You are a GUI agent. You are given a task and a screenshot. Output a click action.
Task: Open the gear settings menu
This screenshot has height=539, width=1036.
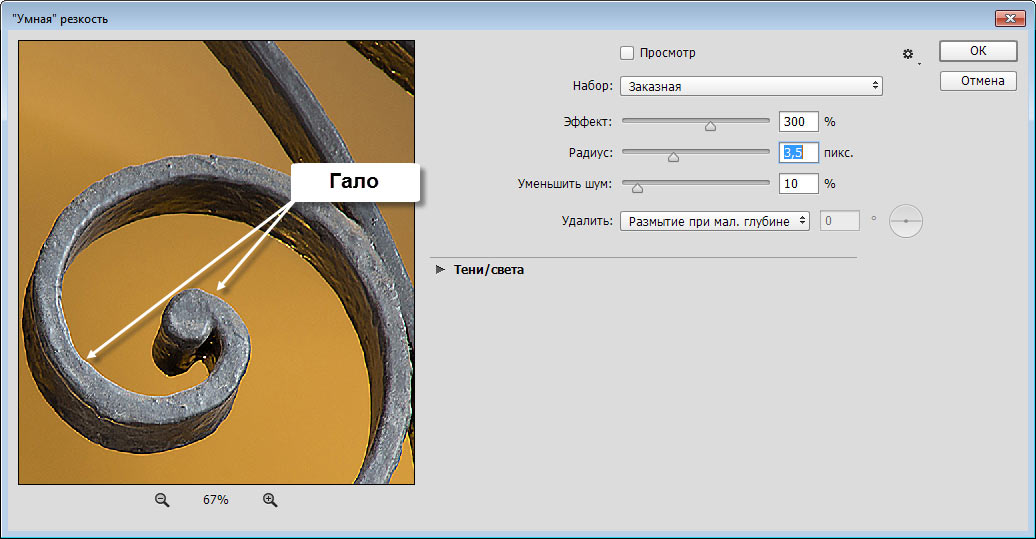tap(909, 55)
